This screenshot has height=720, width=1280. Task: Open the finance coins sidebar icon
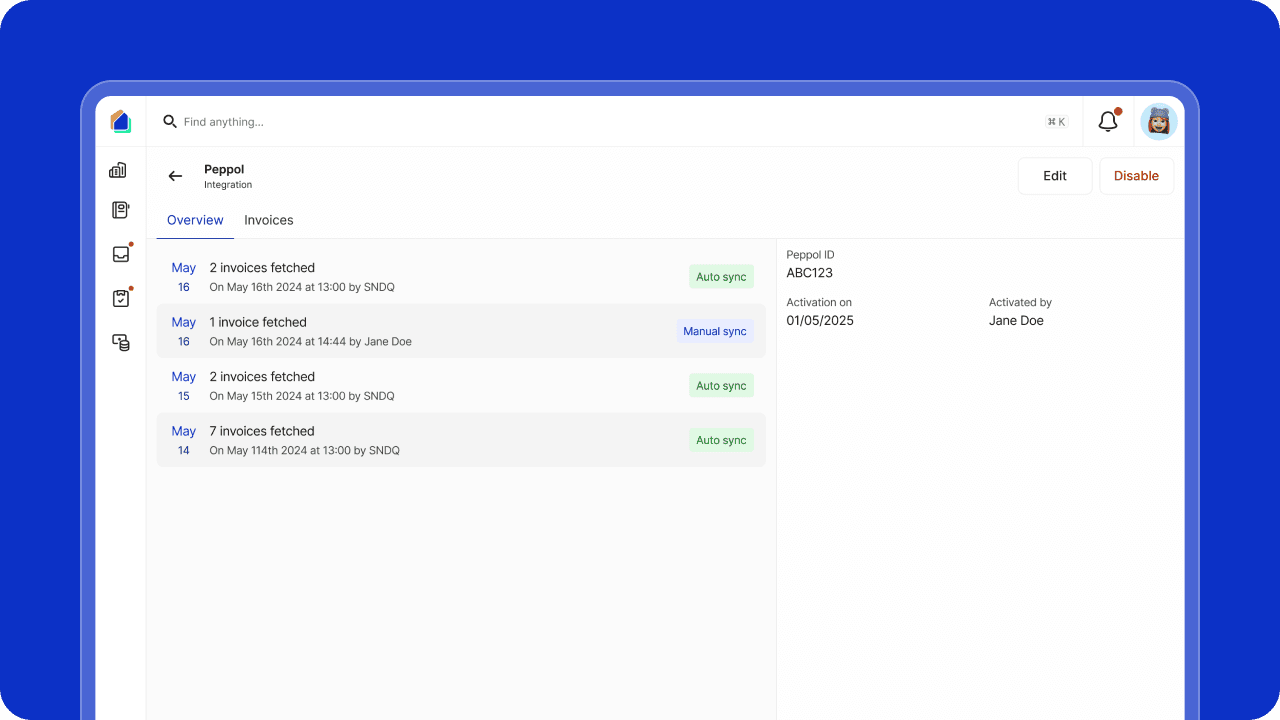[x=121, y=343]
